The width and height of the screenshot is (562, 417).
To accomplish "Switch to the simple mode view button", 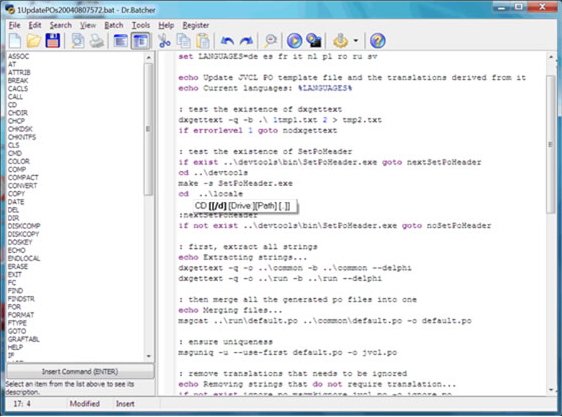I will 120,41.
